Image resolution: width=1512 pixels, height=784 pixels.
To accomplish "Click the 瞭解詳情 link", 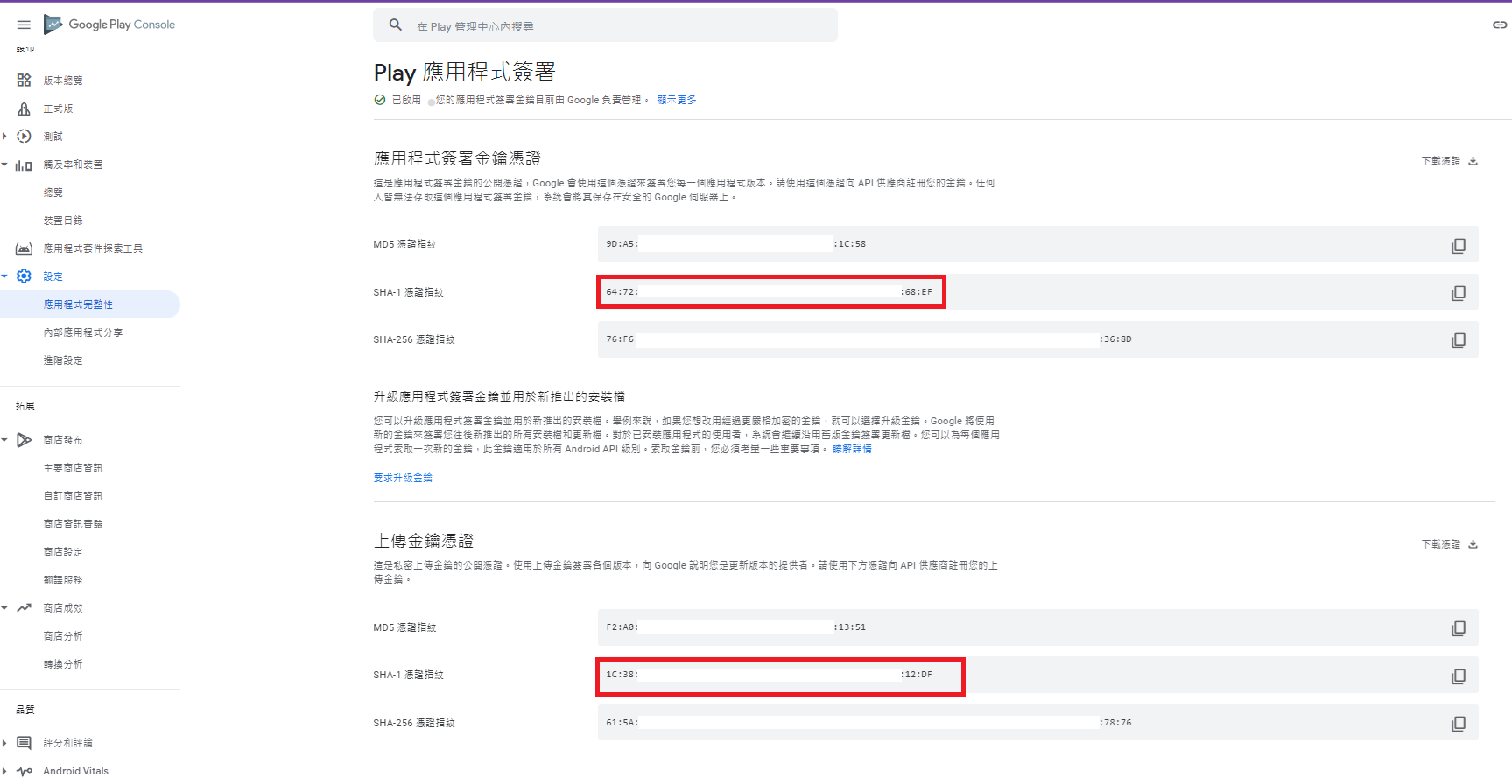I will coord(852,449).
